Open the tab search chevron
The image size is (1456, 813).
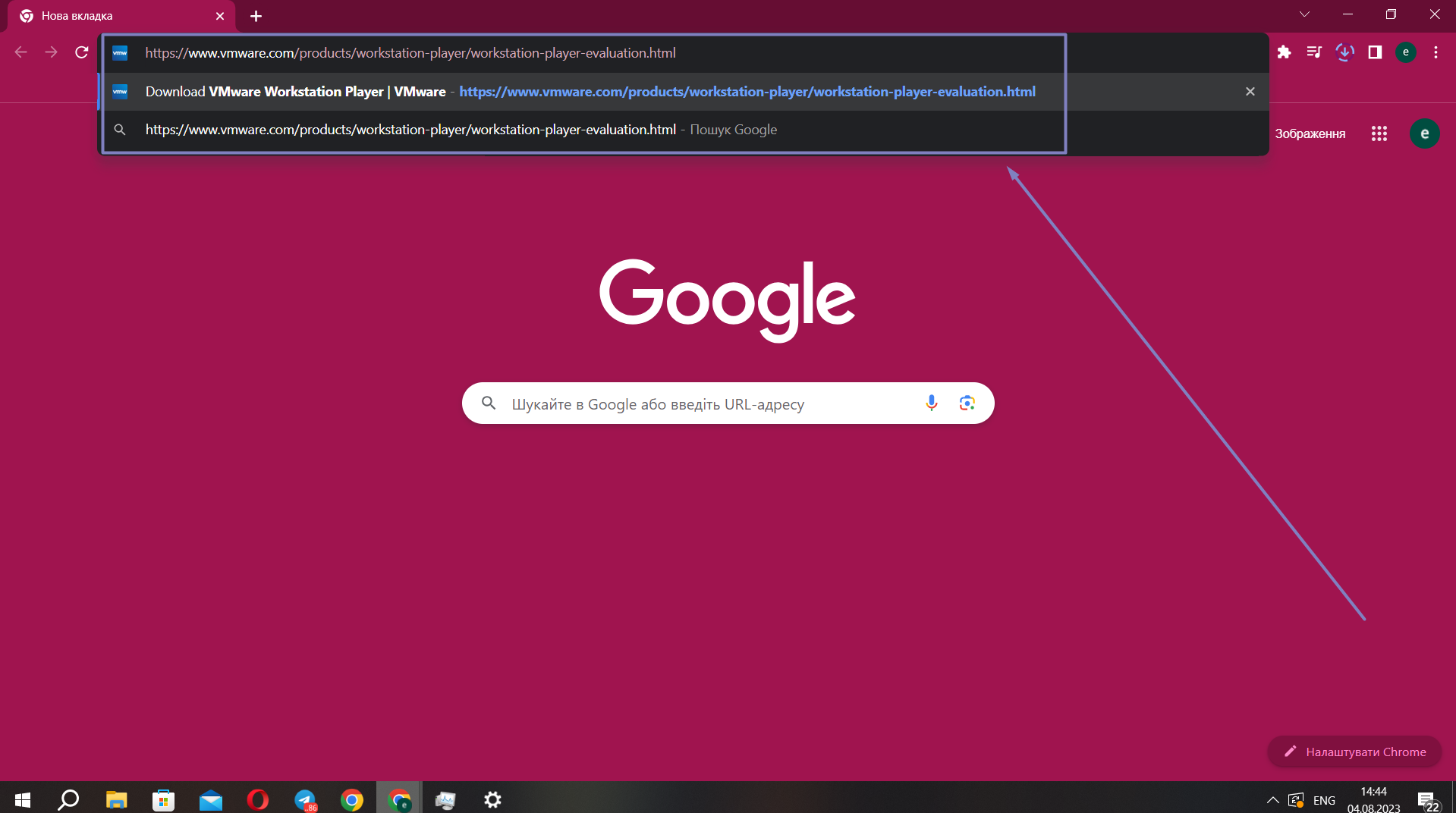[x=1304, y=14]
